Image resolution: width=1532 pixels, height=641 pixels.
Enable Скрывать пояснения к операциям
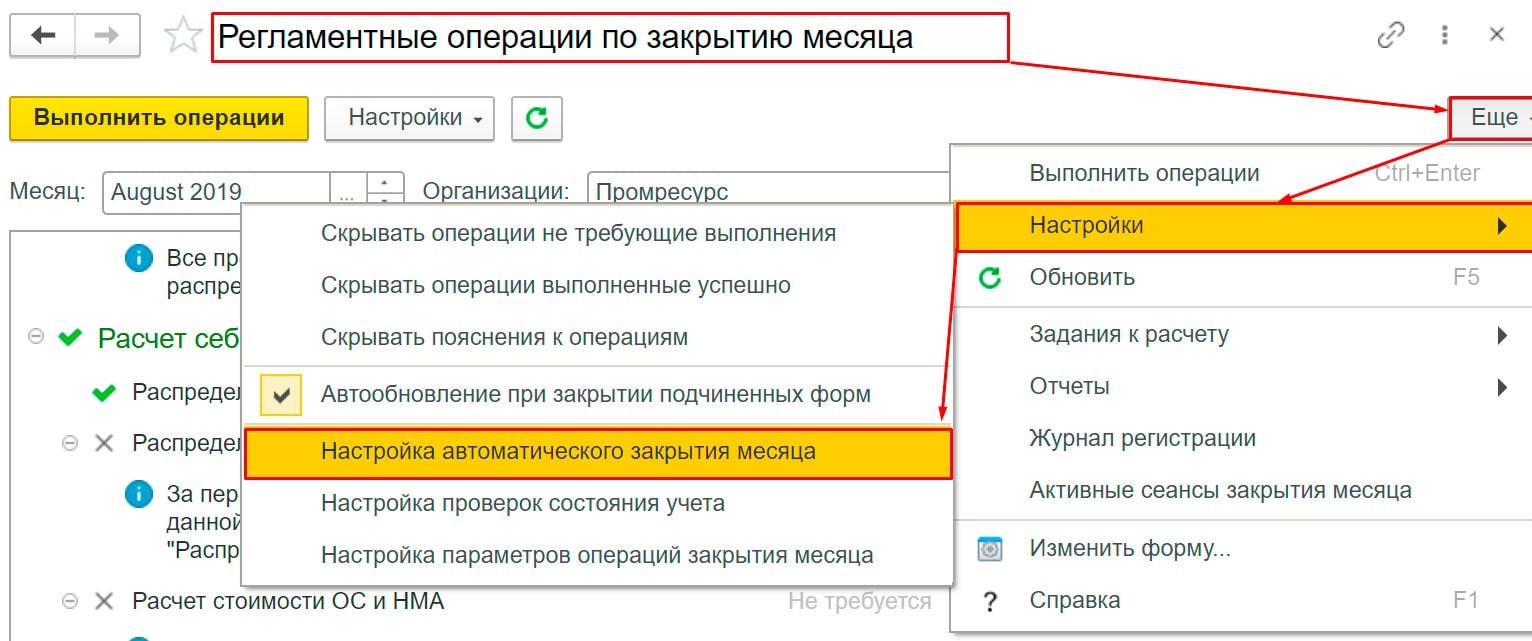[x=504, y=337]
